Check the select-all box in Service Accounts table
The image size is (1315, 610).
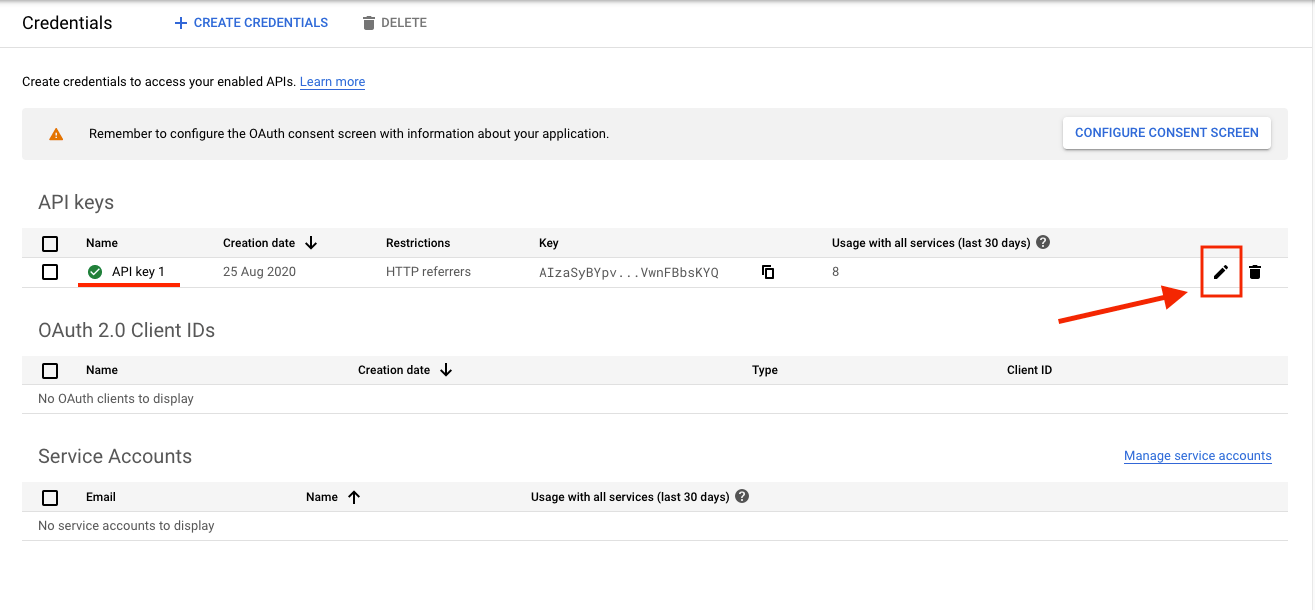point(50,497)
